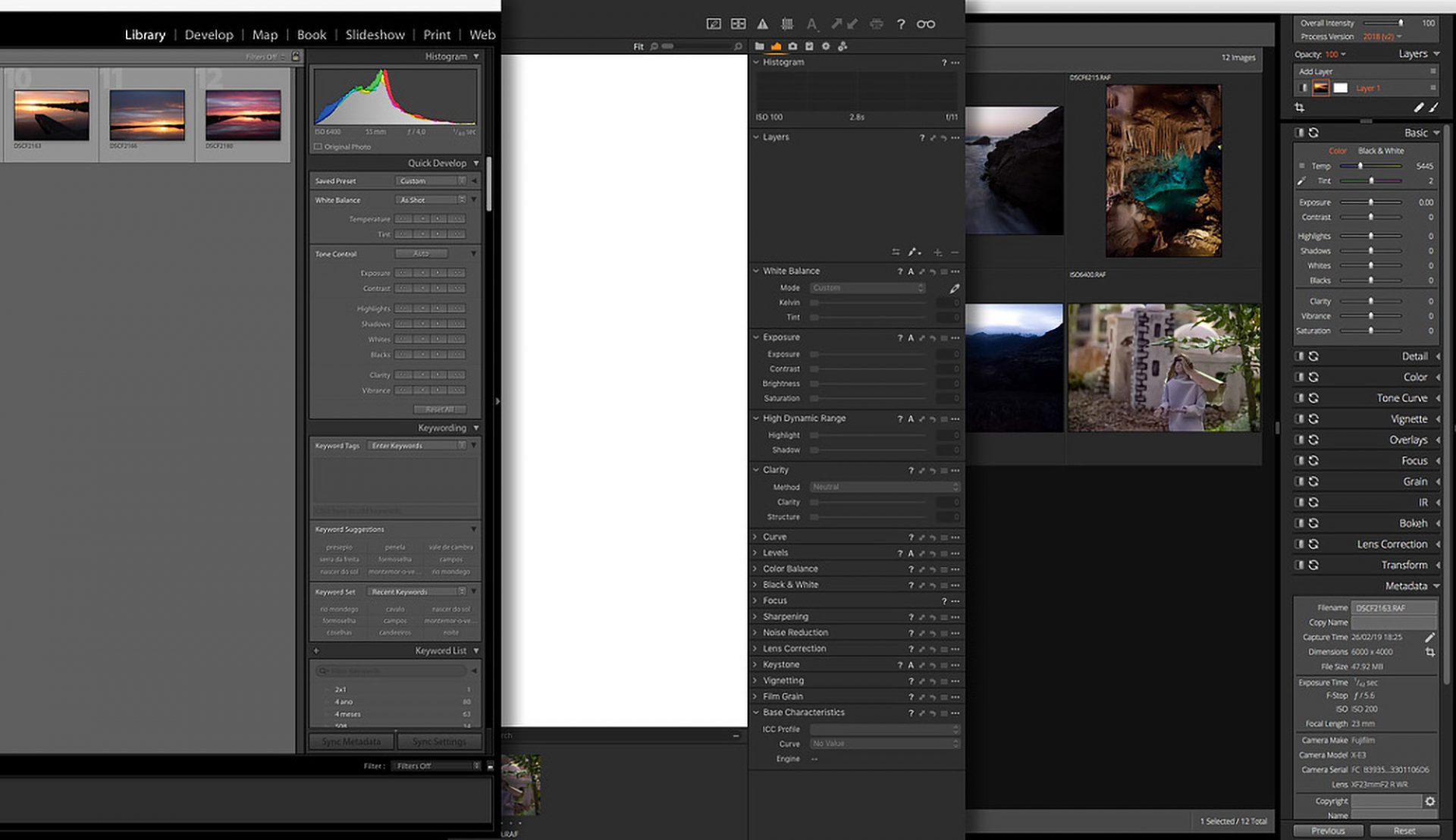Switch to the Map module
1456x840 pixels.
(265, 35)
